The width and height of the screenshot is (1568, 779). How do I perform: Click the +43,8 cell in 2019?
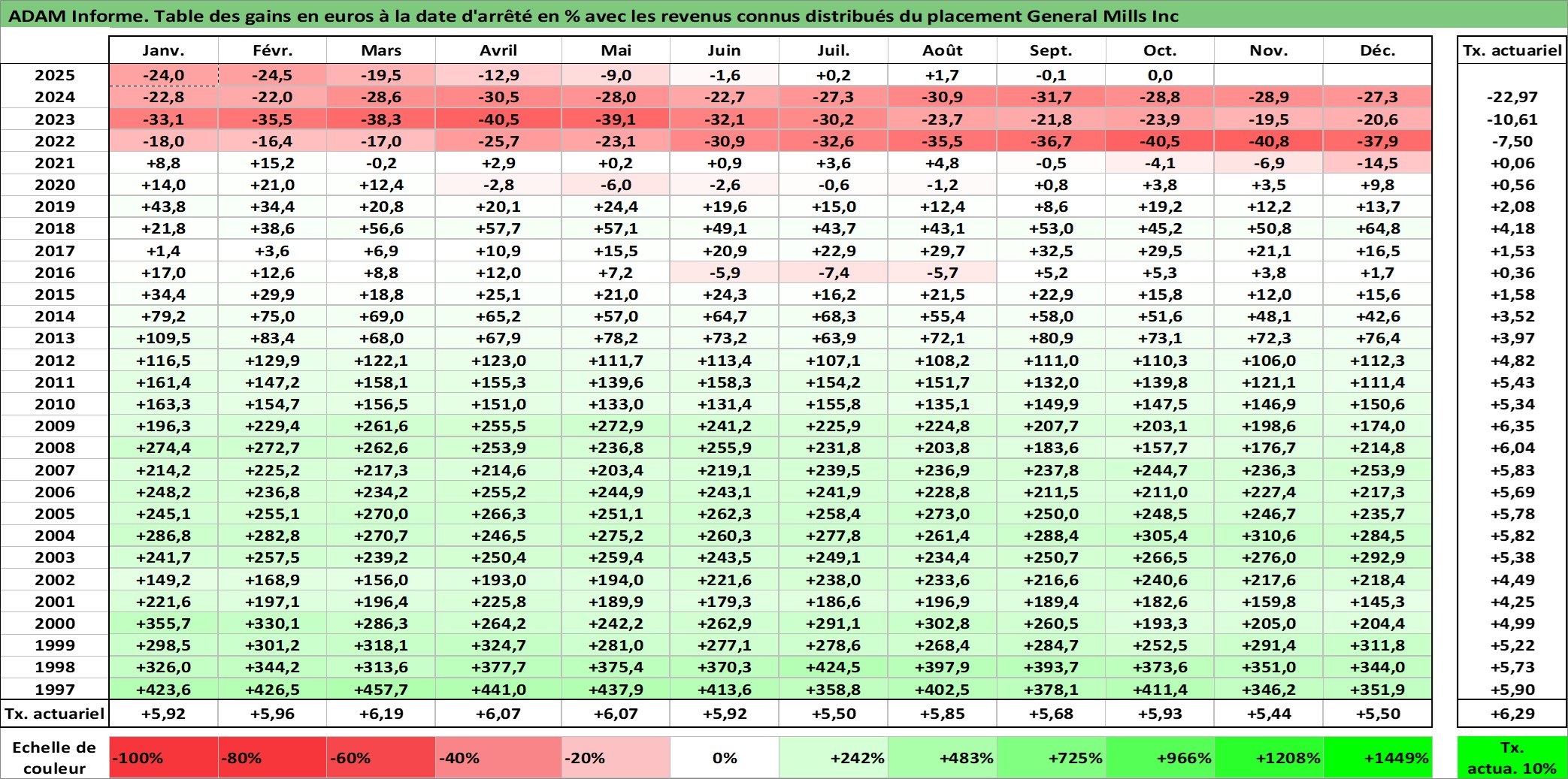(163, 207)
